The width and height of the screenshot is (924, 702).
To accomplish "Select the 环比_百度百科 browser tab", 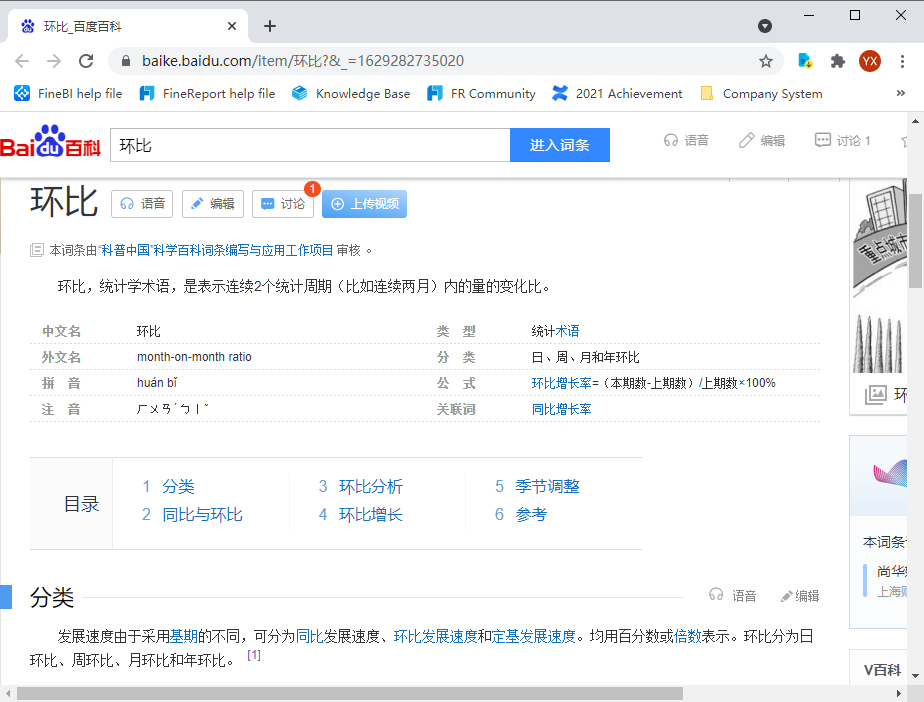I will click(x=125, y=26).
